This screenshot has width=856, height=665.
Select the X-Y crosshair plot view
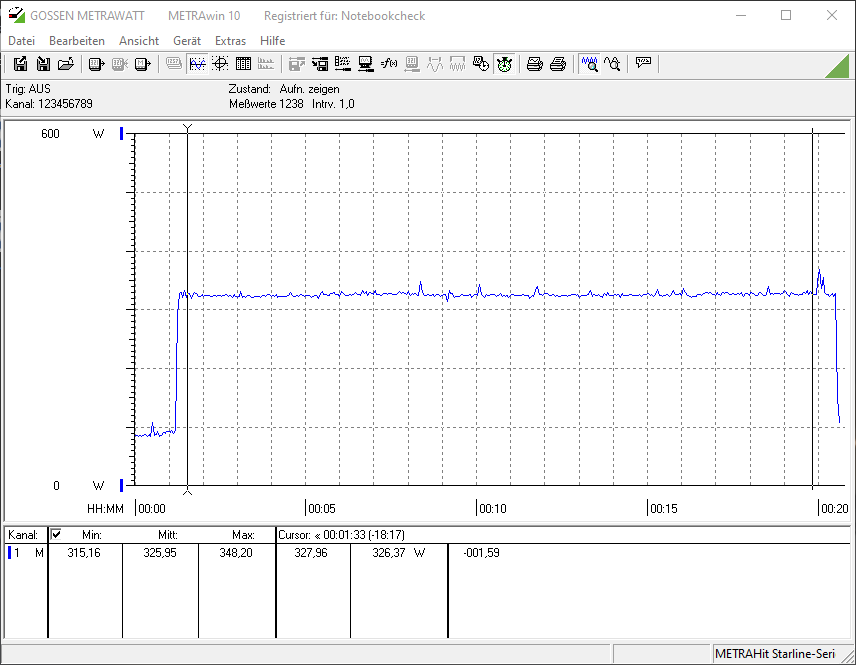tap(220, 64)
